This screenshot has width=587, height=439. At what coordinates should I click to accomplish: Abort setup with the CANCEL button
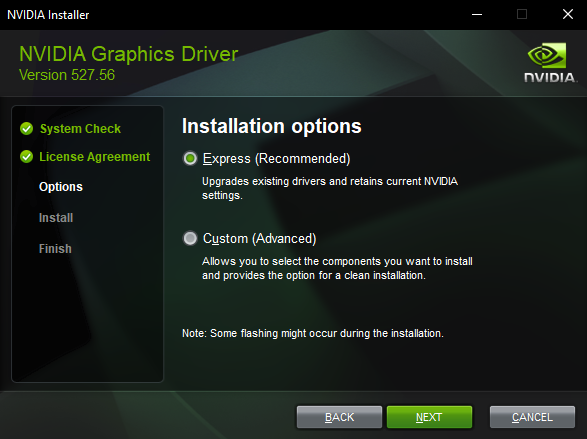coord(532,417)
